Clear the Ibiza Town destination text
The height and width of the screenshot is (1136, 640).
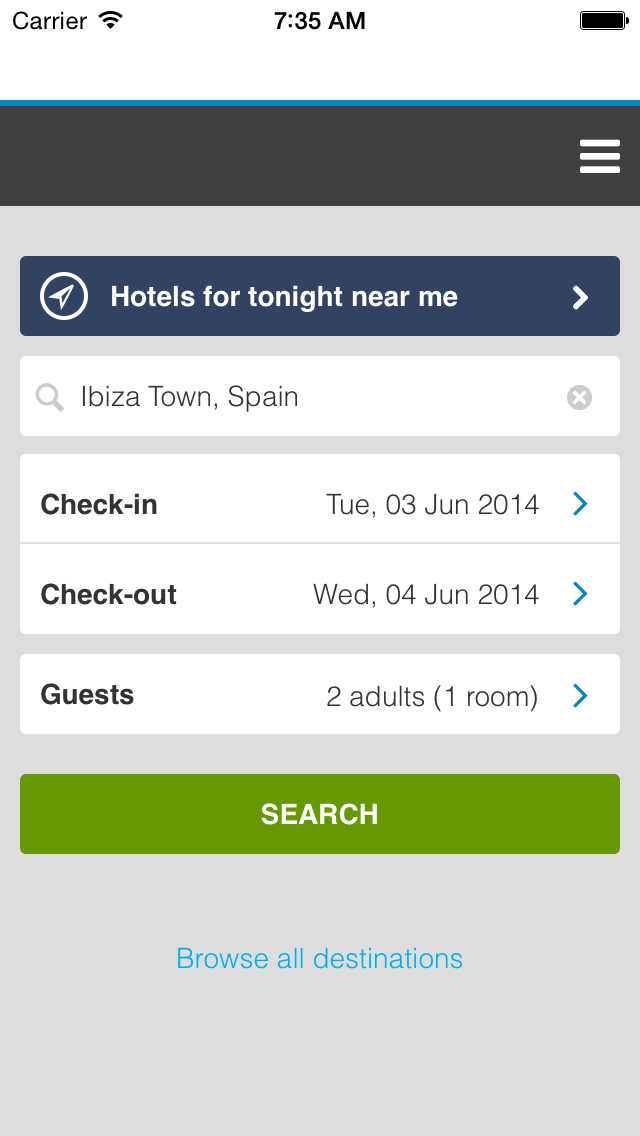click(579, 397)
